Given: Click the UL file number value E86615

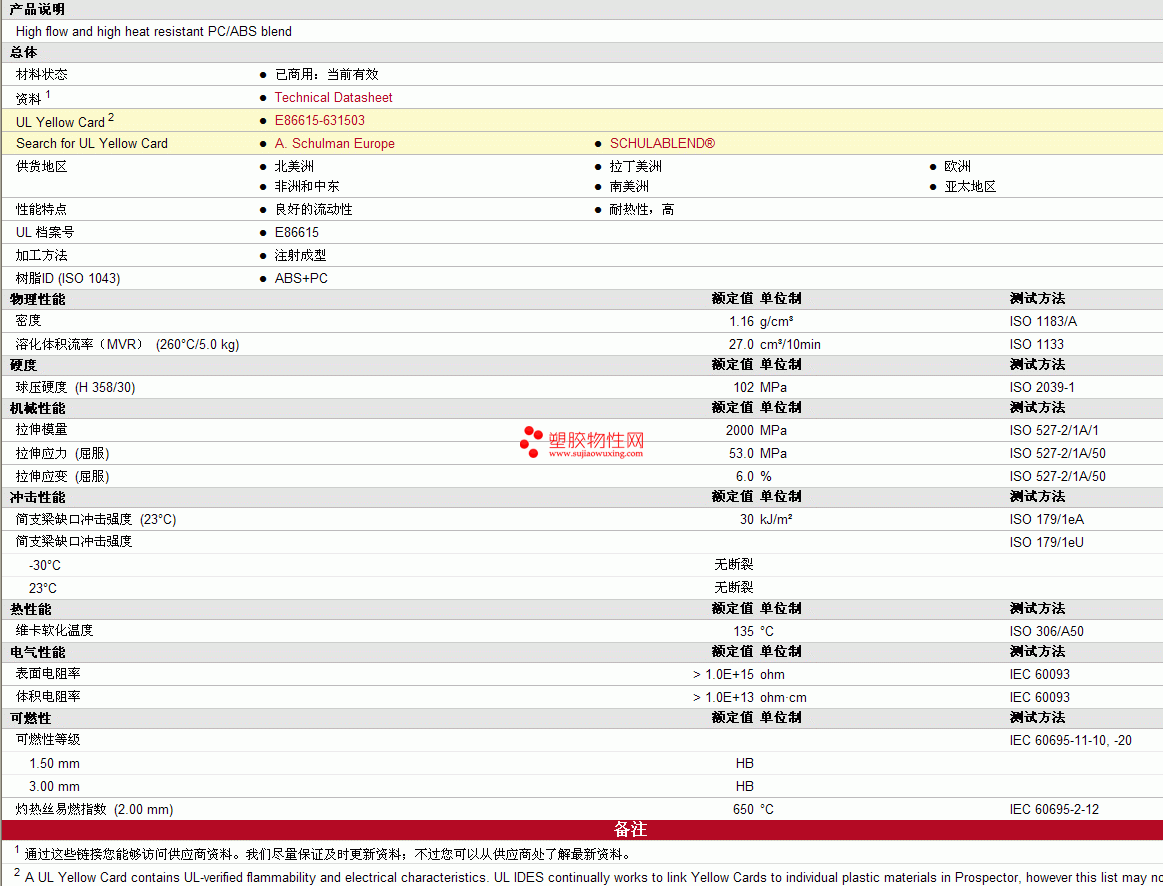Looking at the screenshot, I should [x=297, y=232].
